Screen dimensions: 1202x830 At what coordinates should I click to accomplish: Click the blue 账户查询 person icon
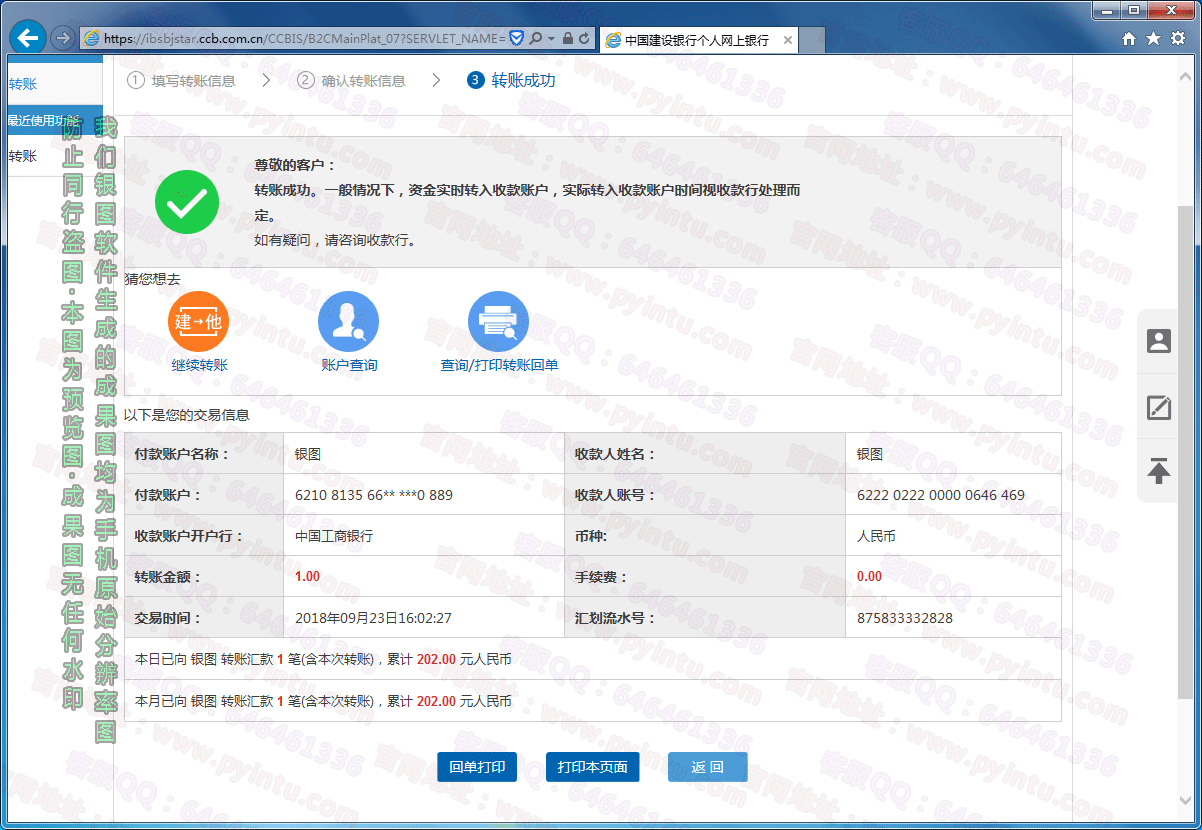tap(349, 321)
